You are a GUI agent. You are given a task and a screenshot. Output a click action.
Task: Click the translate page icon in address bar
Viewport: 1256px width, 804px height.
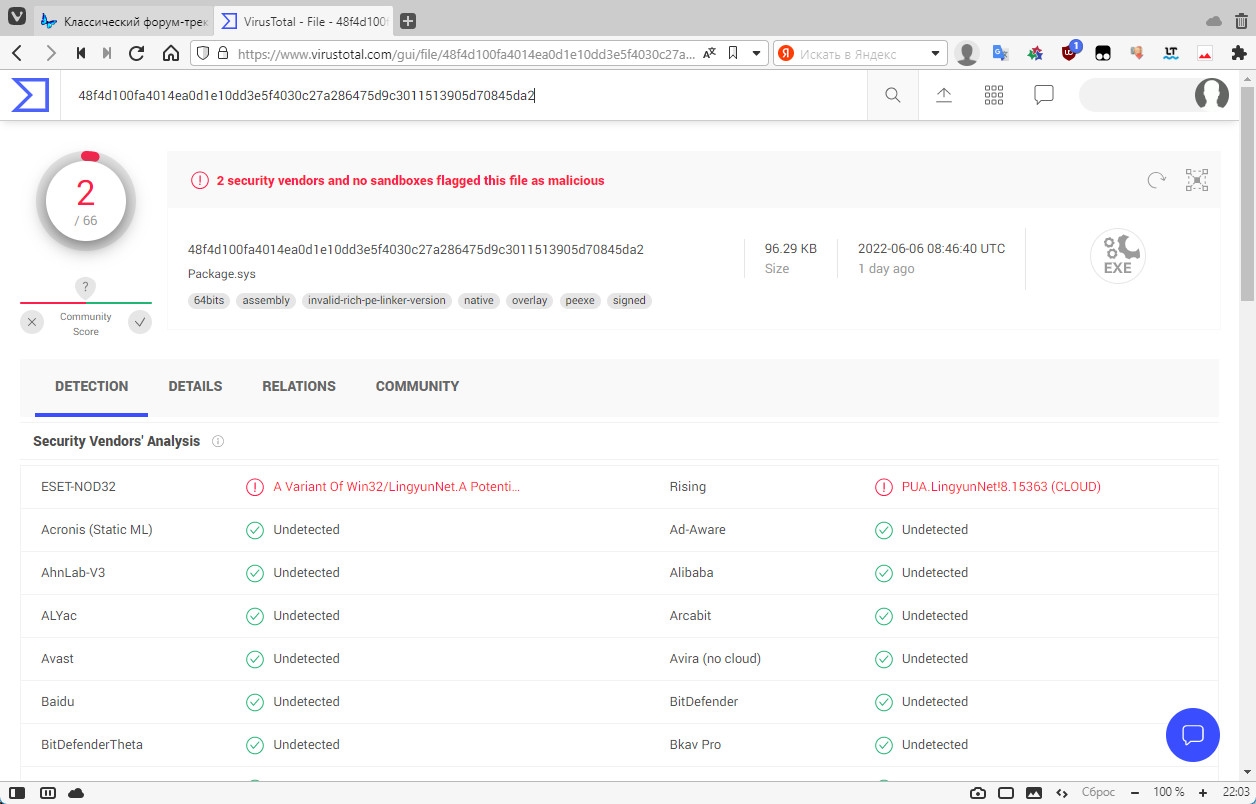click(x=709, y=53)
